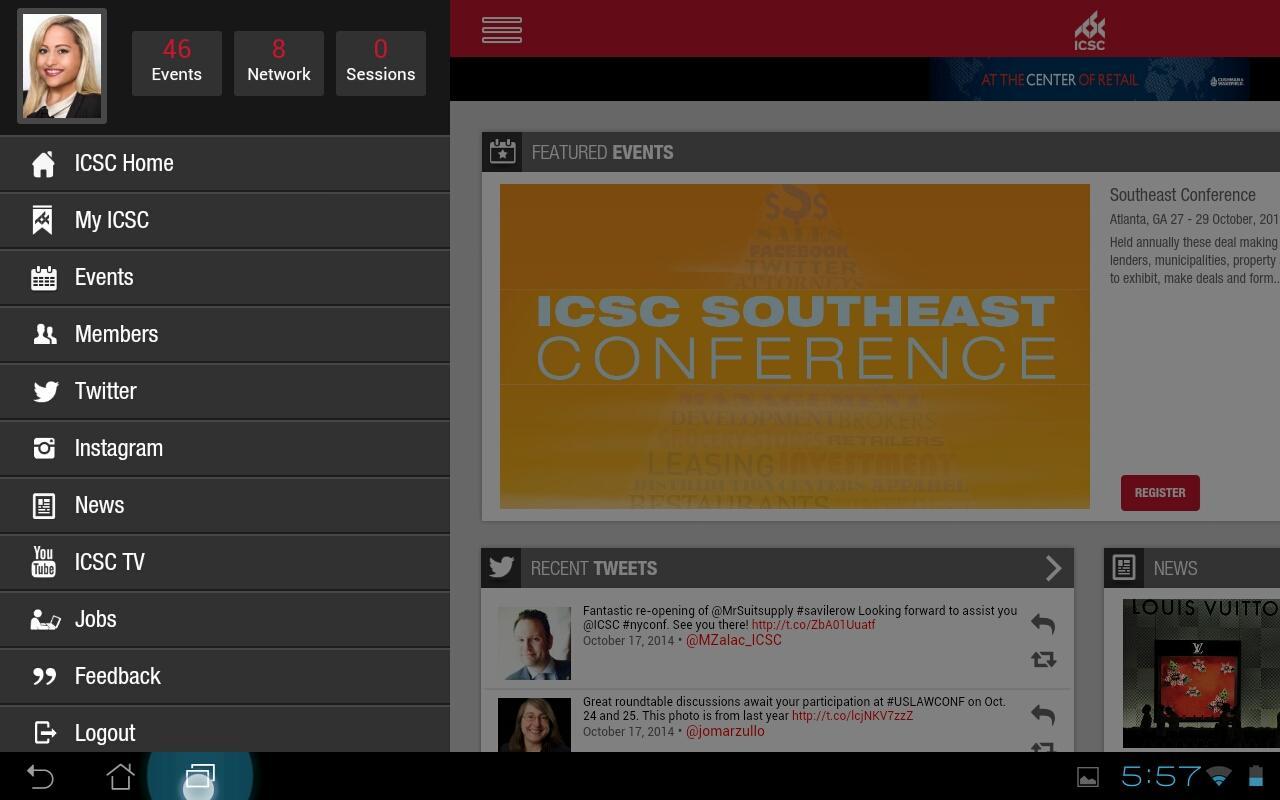1280x800 pixels.
Task: Open your profile photo thumbnail
Action: point(61,64)
